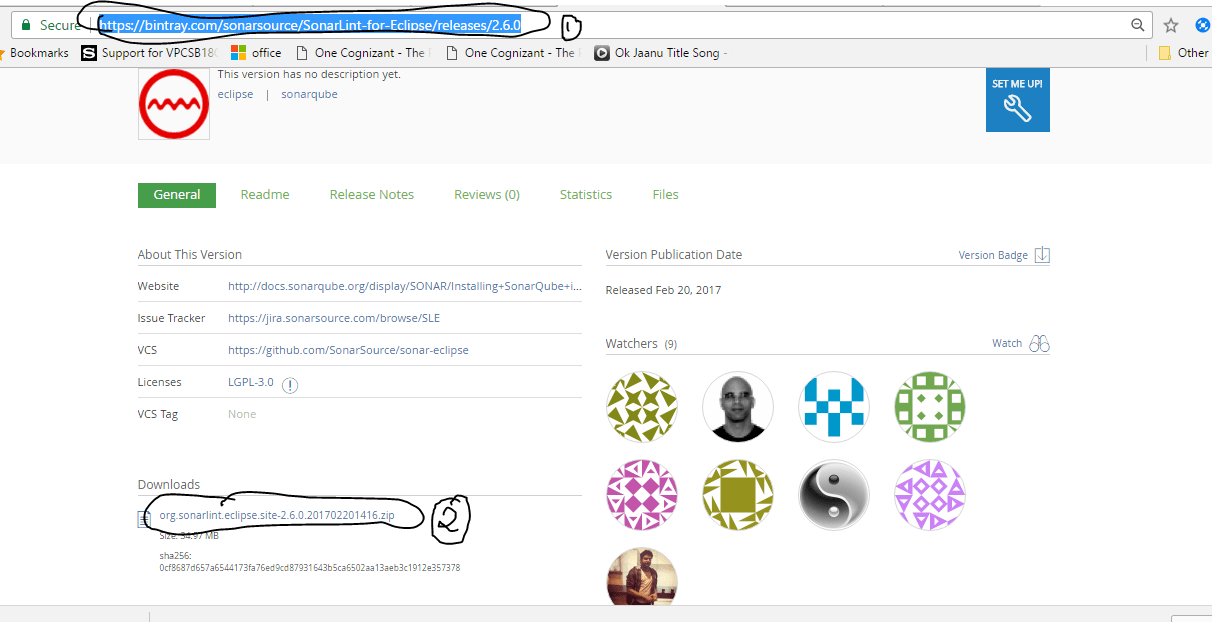This screenshot has width=1212, height=622.
Task: Open the Other bookmarks folder
Action: [1184, 53]
